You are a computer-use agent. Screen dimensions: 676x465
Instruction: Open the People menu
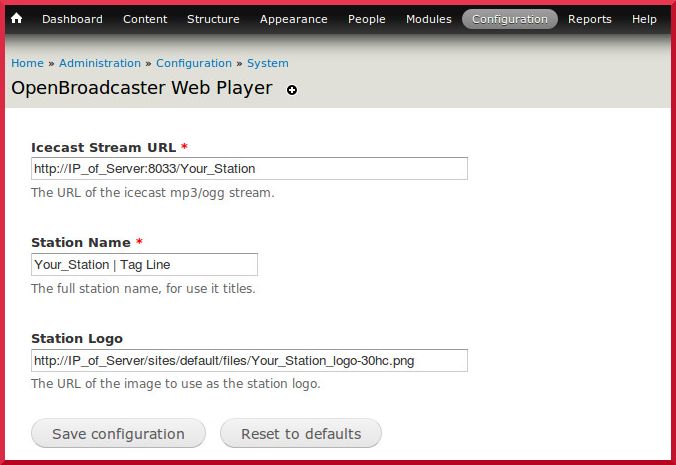tap(366, 19)
